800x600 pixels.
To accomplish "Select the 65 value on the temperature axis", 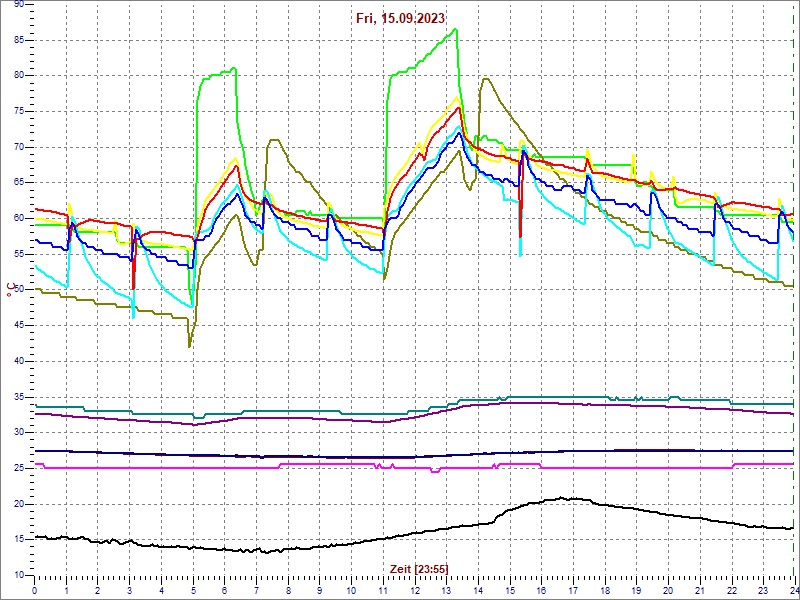I will (18, 183).
